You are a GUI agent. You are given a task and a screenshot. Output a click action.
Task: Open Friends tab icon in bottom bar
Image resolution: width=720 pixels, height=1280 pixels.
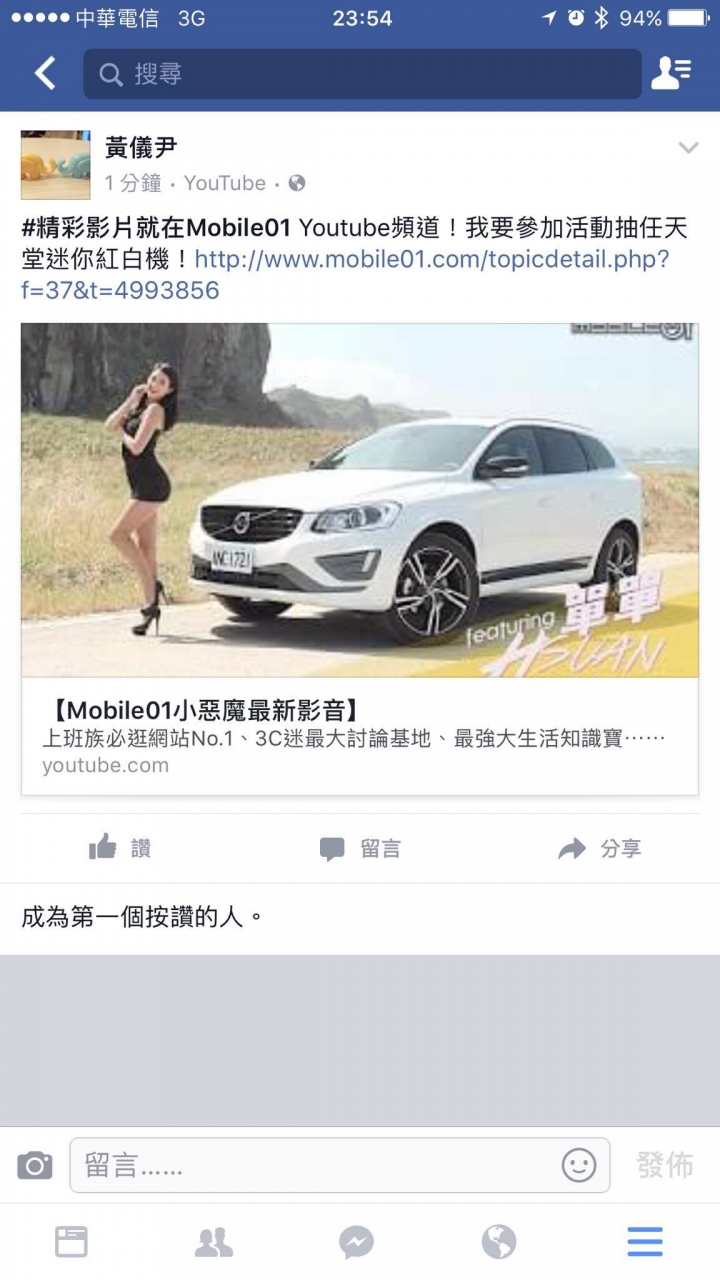pos(214,1242)
